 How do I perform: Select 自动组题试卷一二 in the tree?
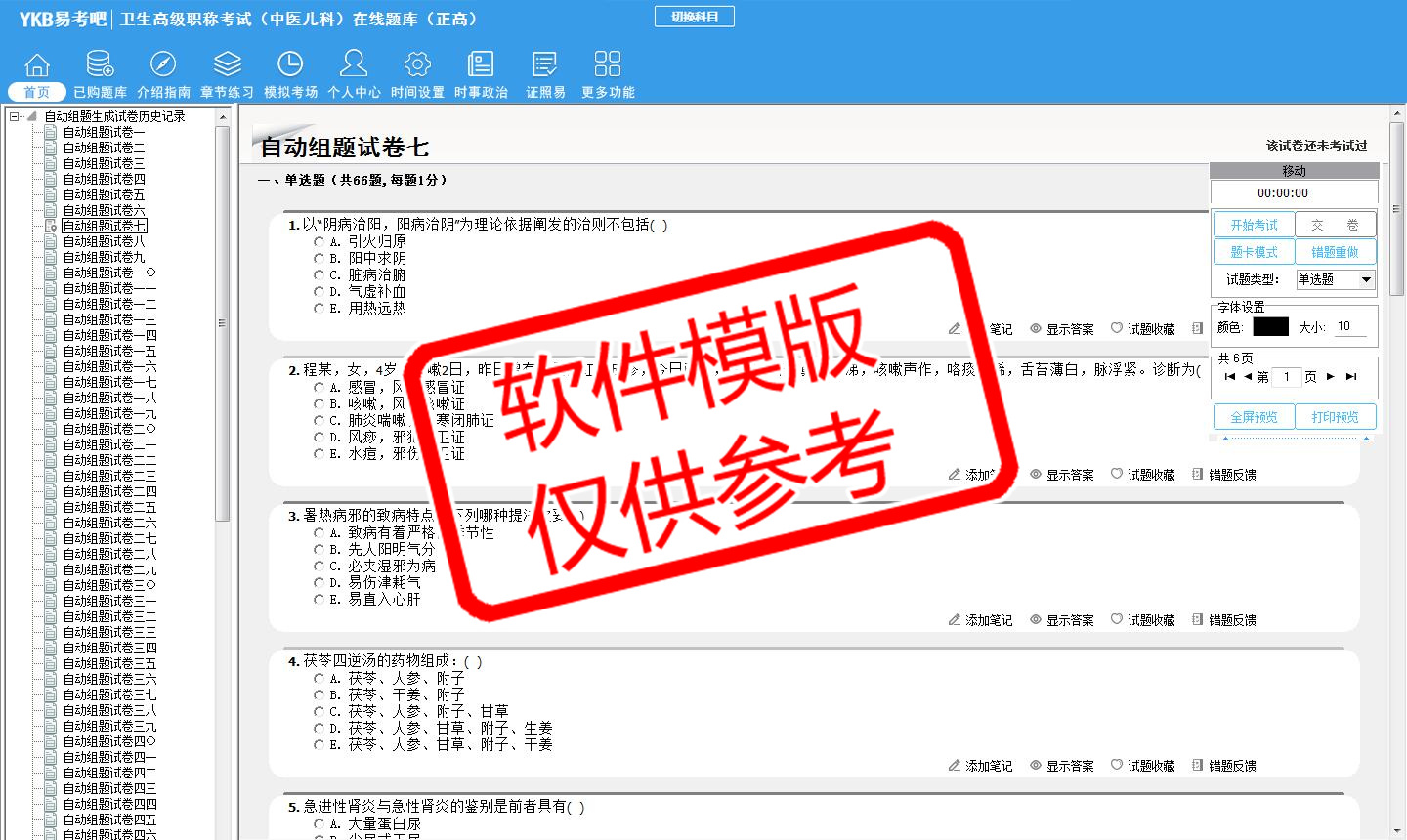click(109, 304)
